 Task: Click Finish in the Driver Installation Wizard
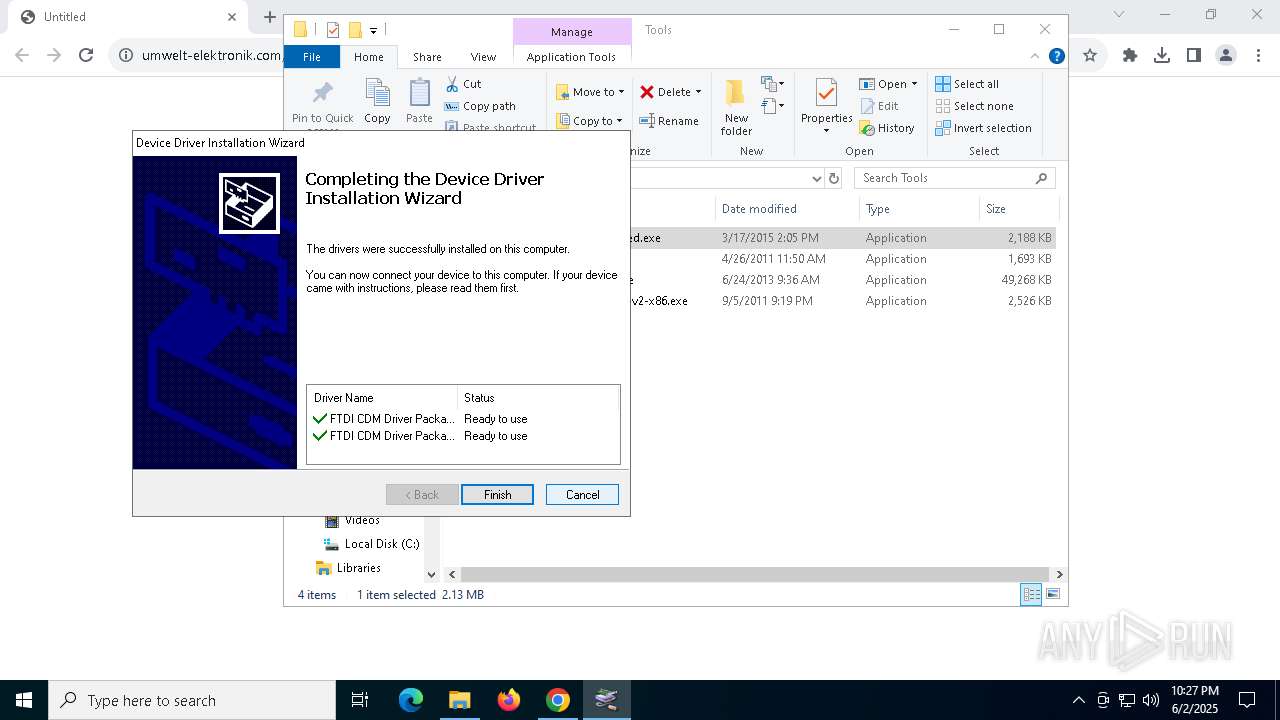tap(497, 494)
